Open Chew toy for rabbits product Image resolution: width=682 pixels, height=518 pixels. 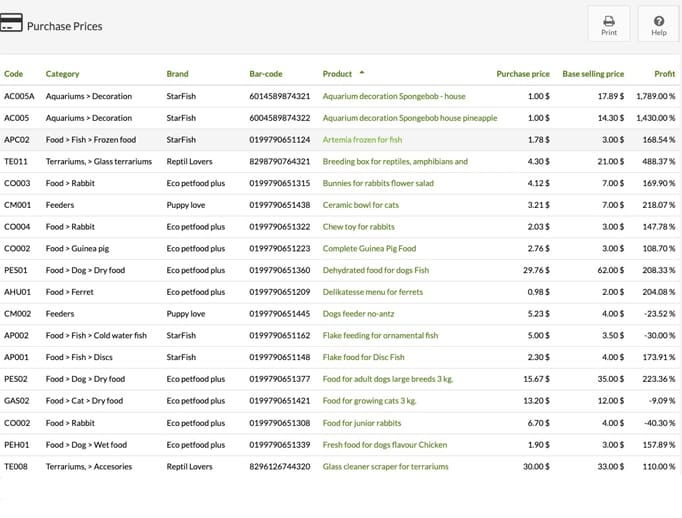[358, 227]
